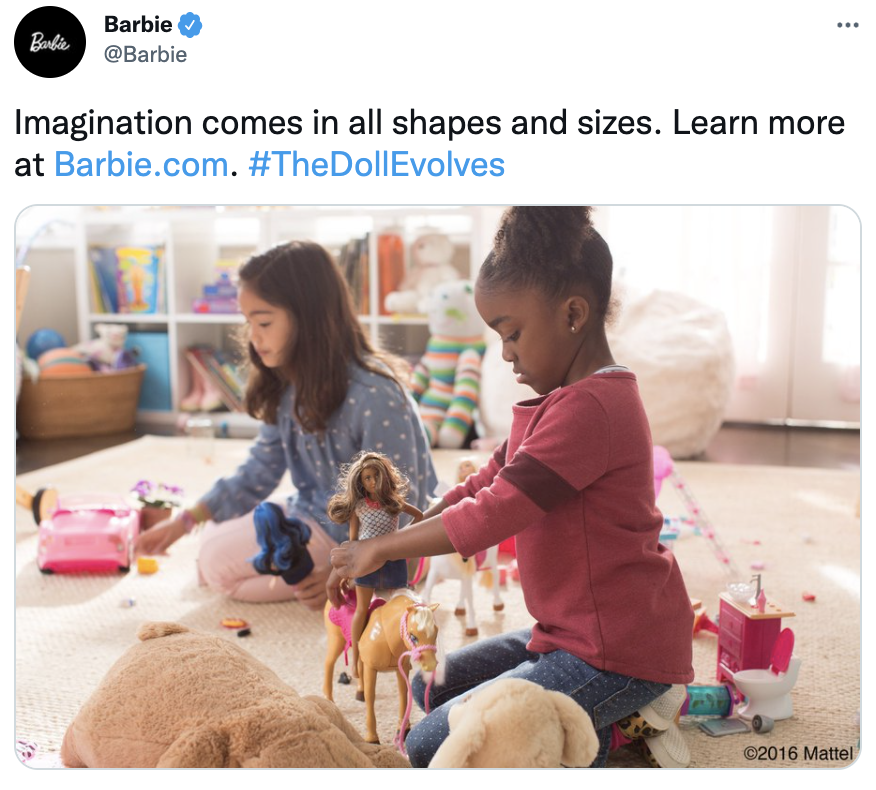The height and width of the screenshot is (790, 876).
Task: Open the #TheDollEvolves hashtag
Action: coord(377,165)
